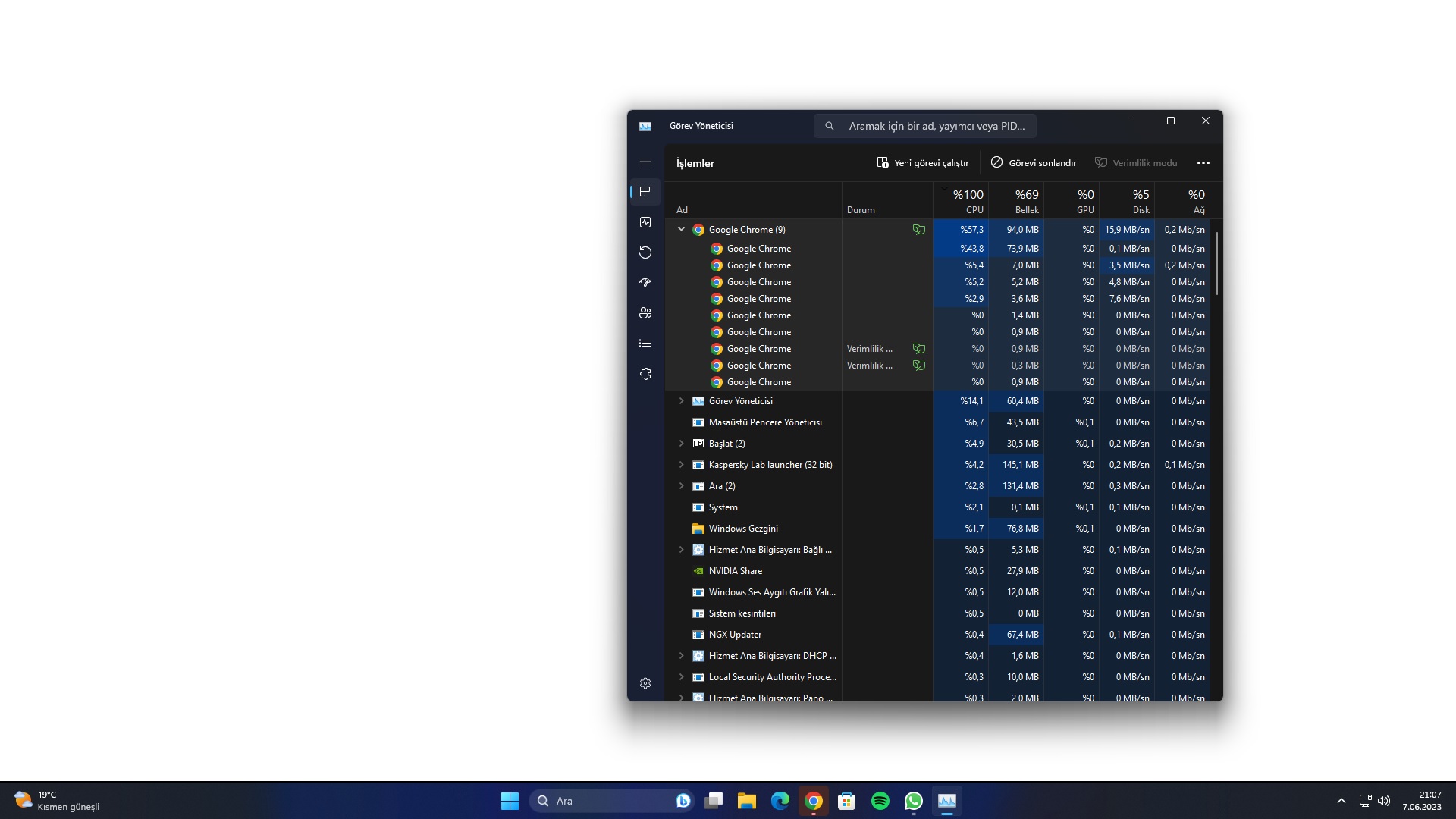The height and width of the screenshot is (819, 1456).
Task: Click Yeni görevi çalıştır button
Action: pyautogui.click(x=923, y=163)
